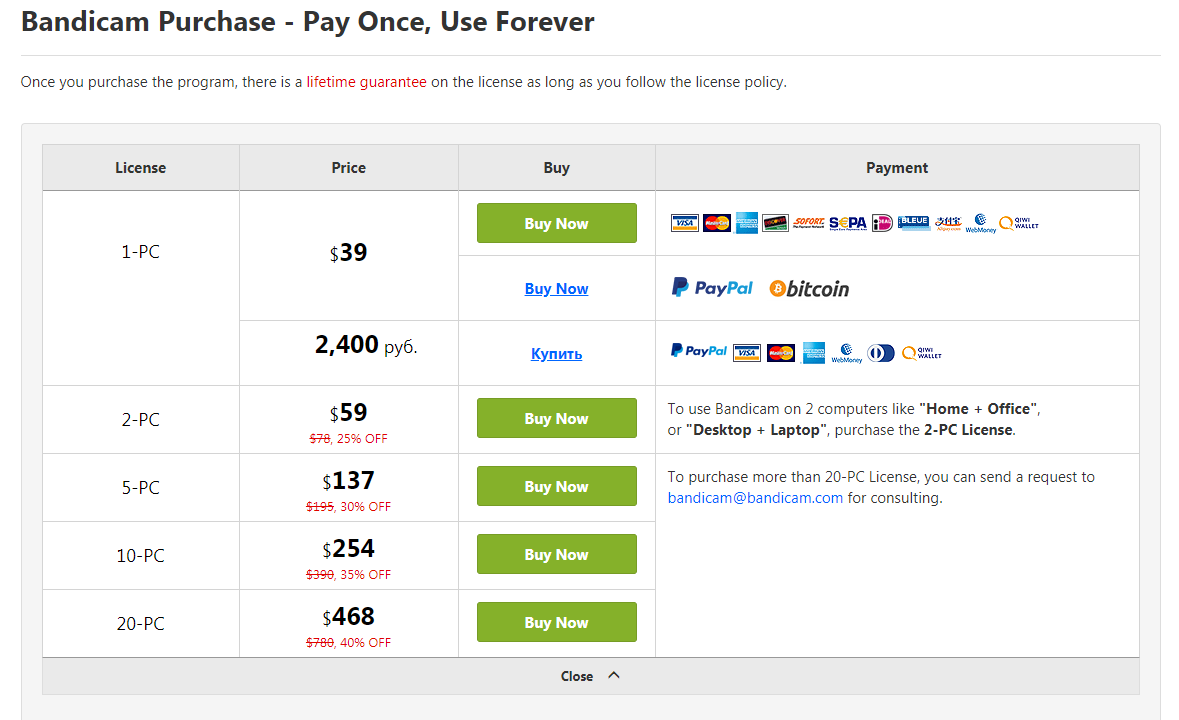Purchase the 10-PC license at $254
Image resolution: width=1179 pixels, height=720 pixels.
click(x=556, y=554)
